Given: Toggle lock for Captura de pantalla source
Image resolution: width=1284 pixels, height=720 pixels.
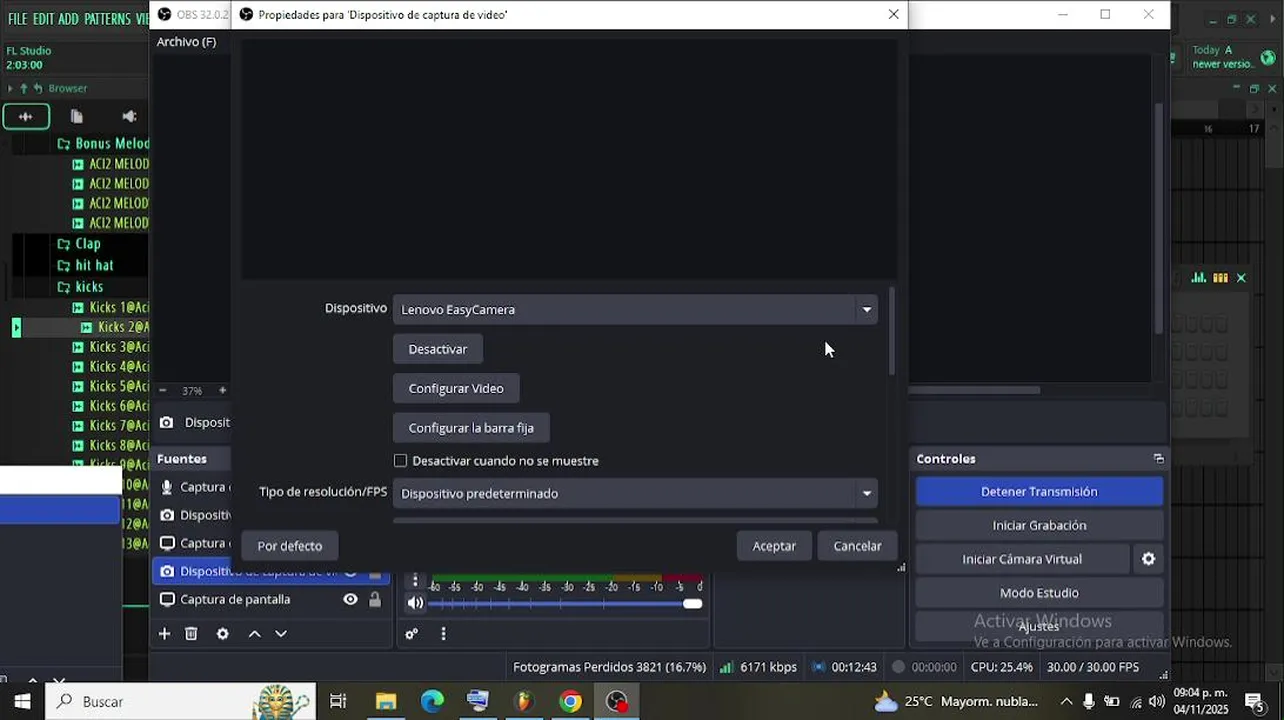Looking at the screenshot, I should 375,600.
